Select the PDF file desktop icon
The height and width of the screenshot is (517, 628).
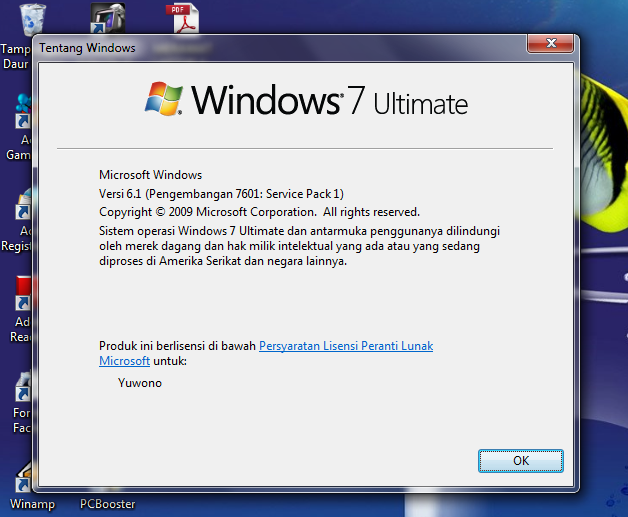tap(183, 18)
